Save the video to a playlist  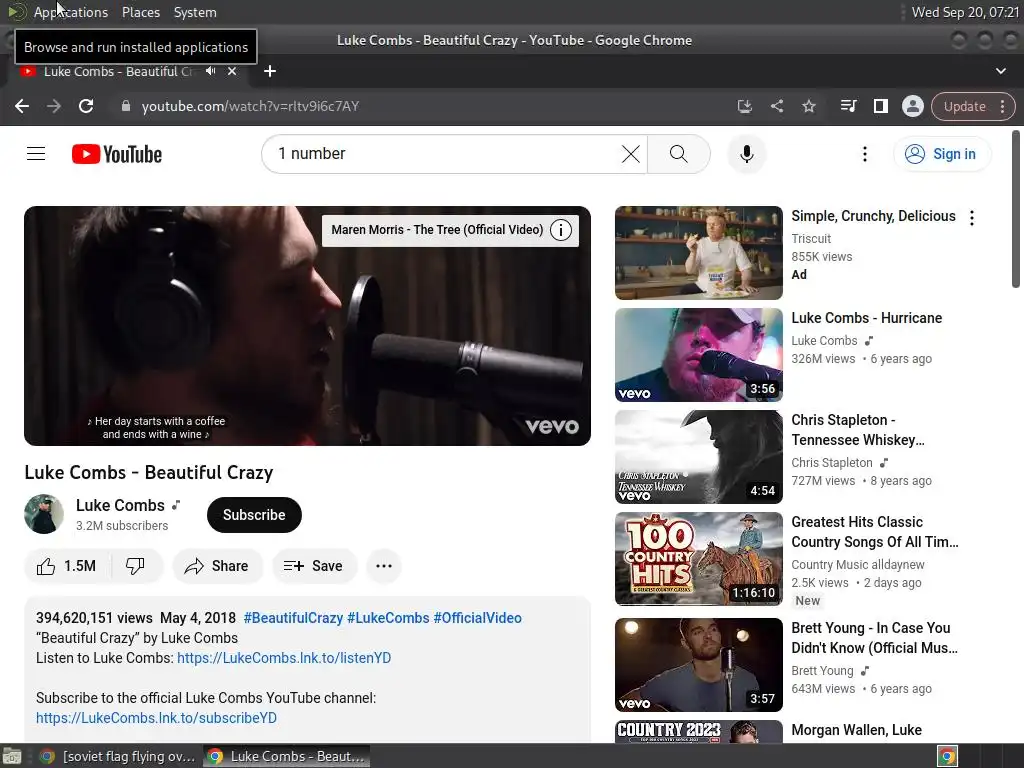(314, 566)
